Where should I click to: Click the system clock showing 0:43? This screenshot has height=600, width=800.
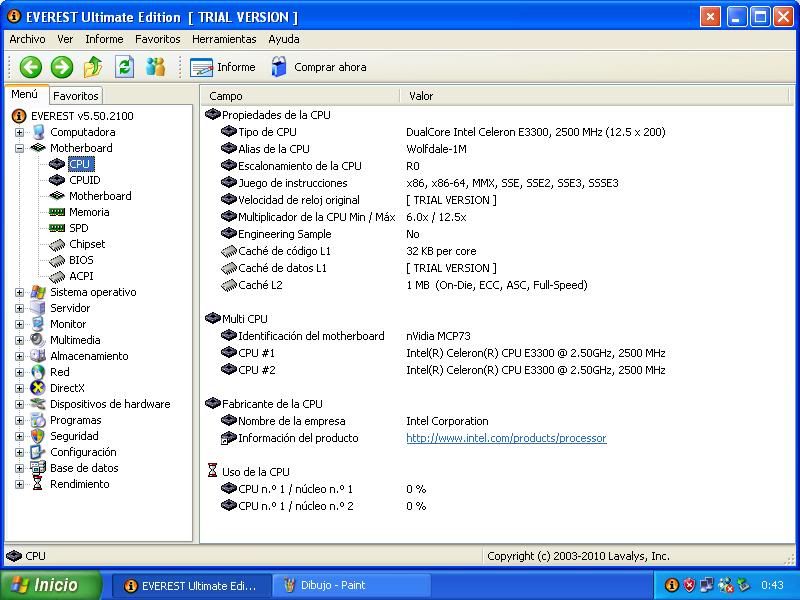[772, 585]
